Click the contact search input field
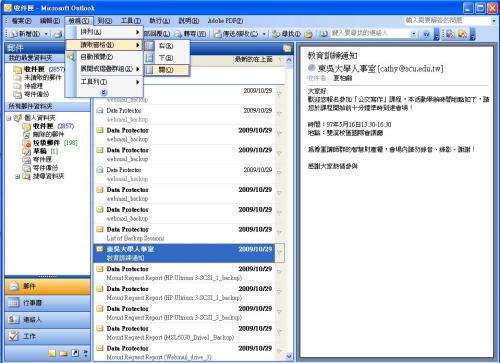500x363 pixels. coord(370,33)
